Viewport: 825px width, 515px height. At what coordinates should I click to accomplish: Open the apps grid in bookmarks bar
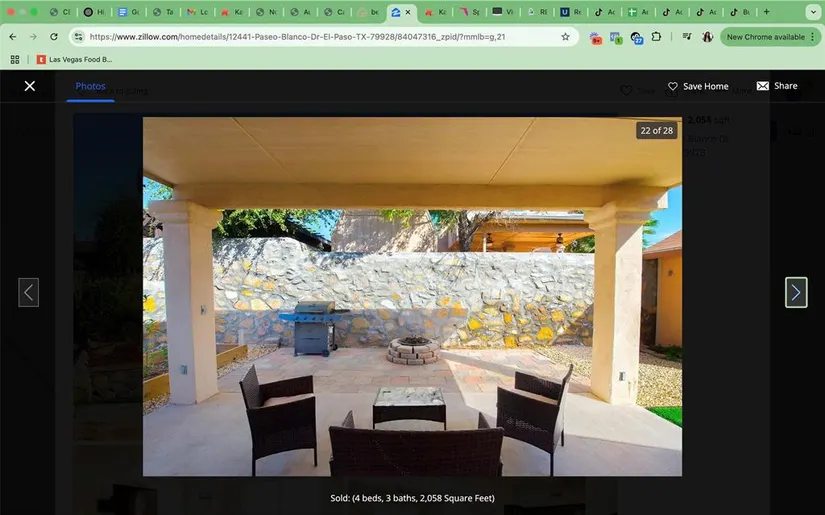click(14, 59)
